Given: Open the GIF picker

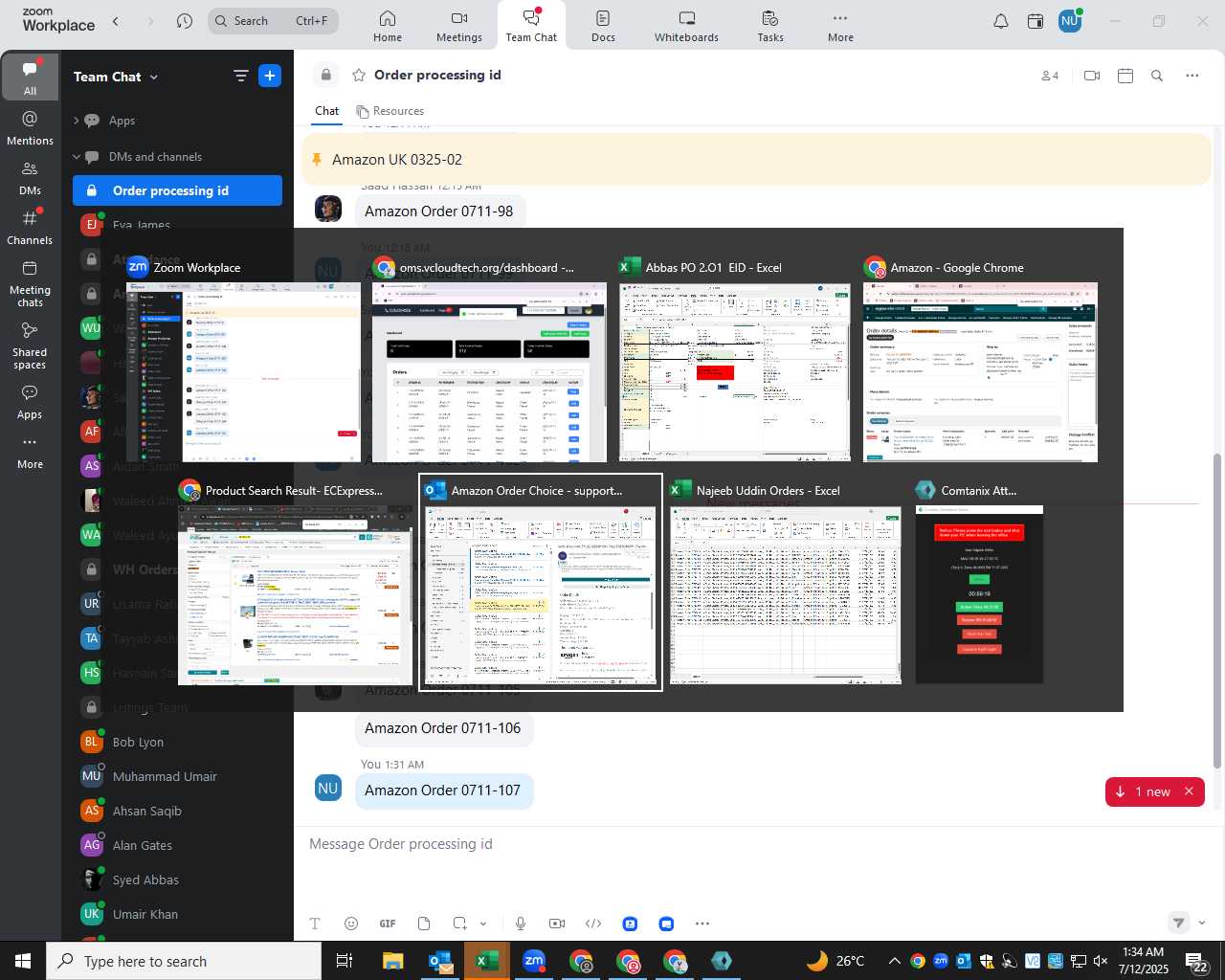Looking at the screenshot, I should tap(388, 924).
